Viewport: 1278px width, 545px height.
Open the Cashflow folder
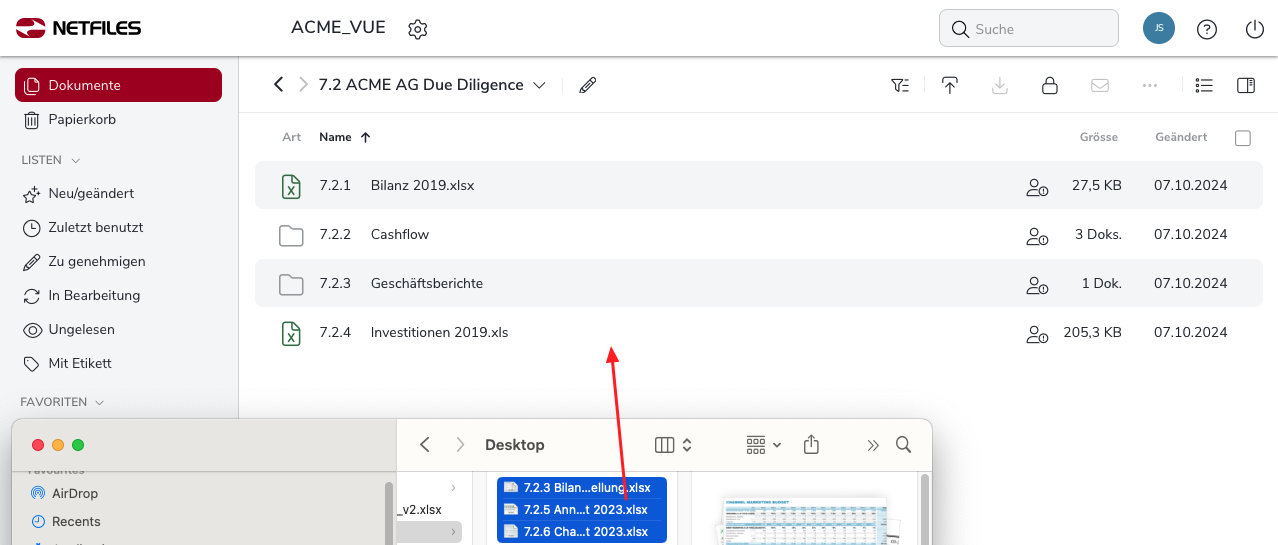tap(399, 235)
